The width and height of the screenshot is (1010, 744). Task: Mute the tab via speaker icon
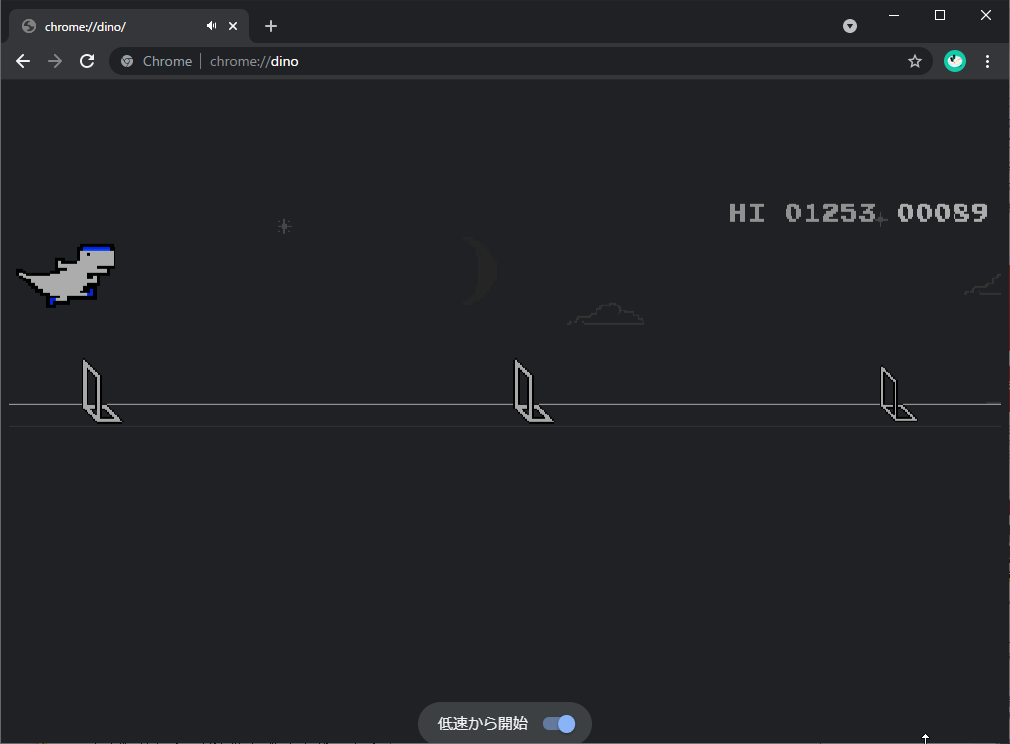click(211, 26)
